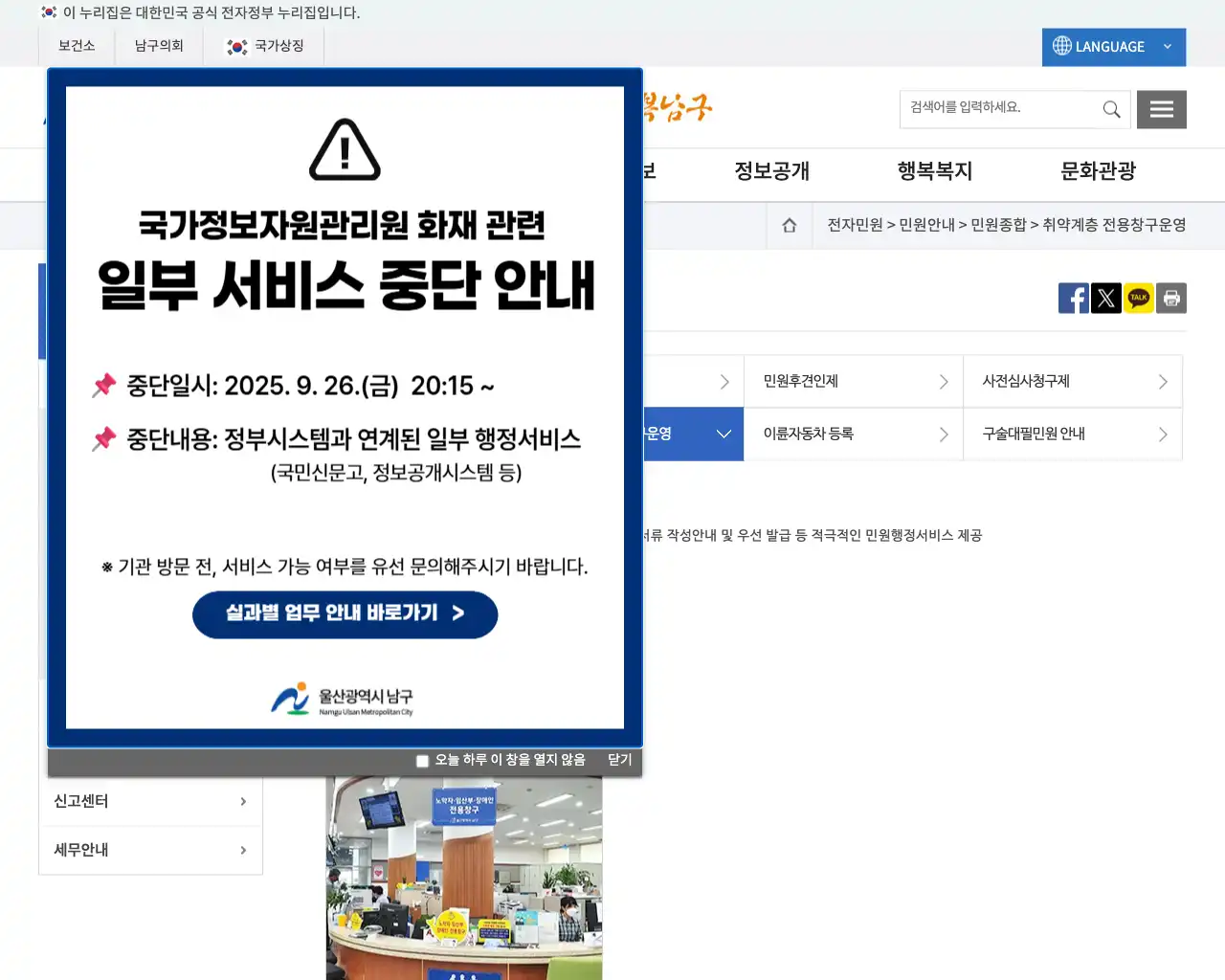The image size is (1225, 980).
Task: Open the 사전심사청구제 menu item
Action: click(x=1073, y=382)
